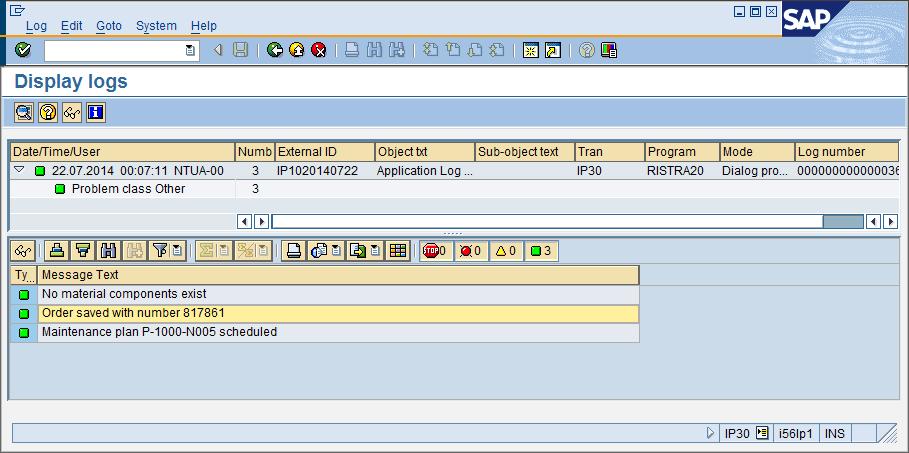This screenshot has height=453, width=909.
Task: Click the Find Next icon in standard toolbar
Action: coord(397,50)
